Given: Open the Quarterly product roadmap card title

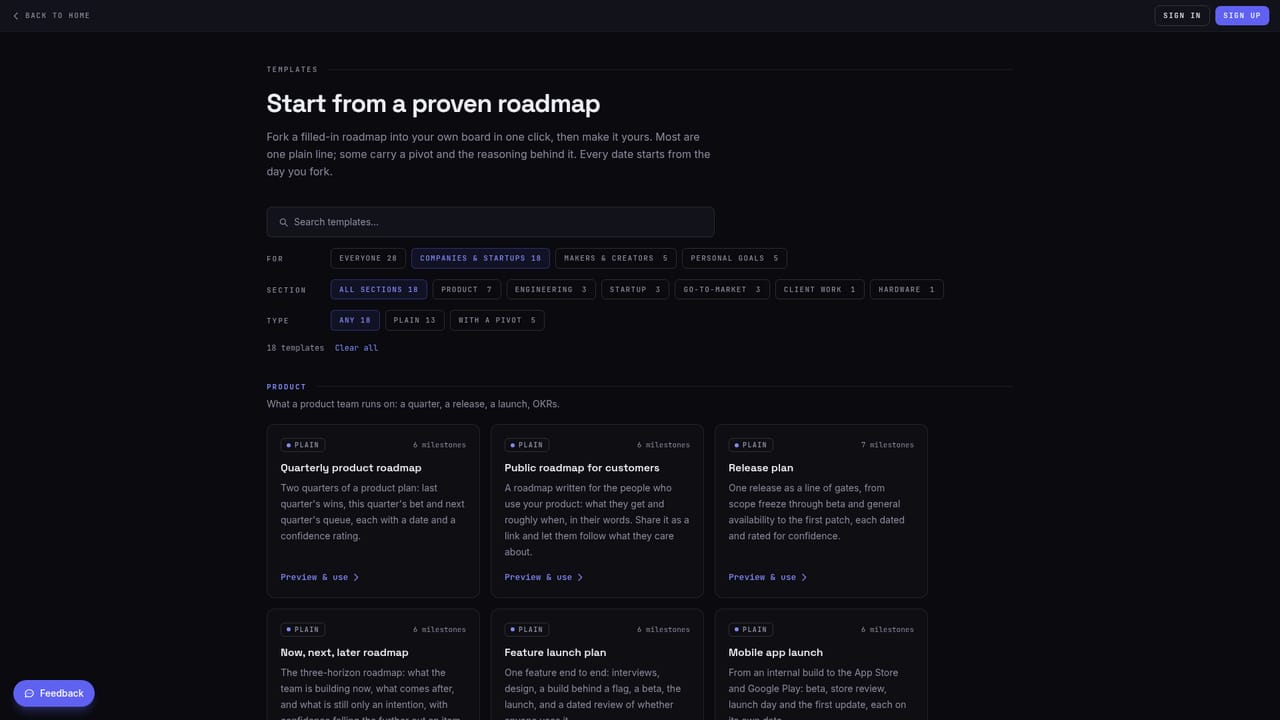Looking at the screenshot, I should coord(351,468).
